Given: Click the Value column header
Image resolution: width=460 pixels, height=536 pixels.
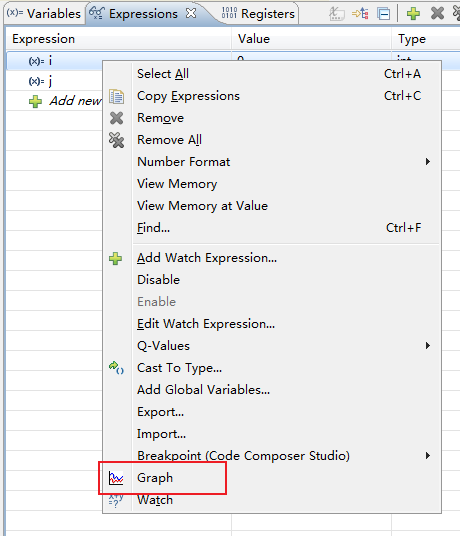Looking at the screenshot, I should (x=311, y=39).
